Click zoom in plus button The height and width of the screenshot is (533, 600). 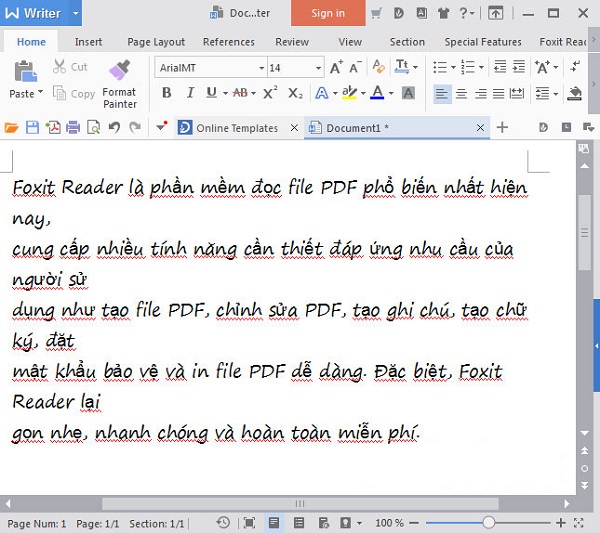561,522
